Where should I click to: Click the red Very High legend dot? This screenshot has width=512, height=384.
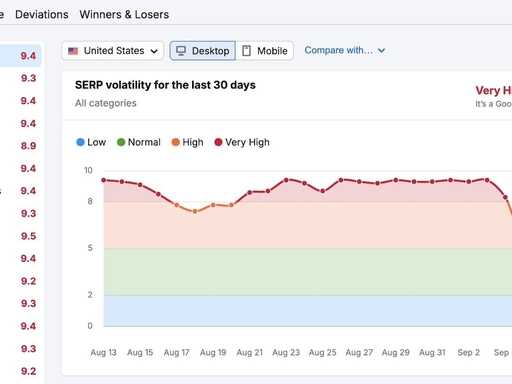click(x=218, y=142)
